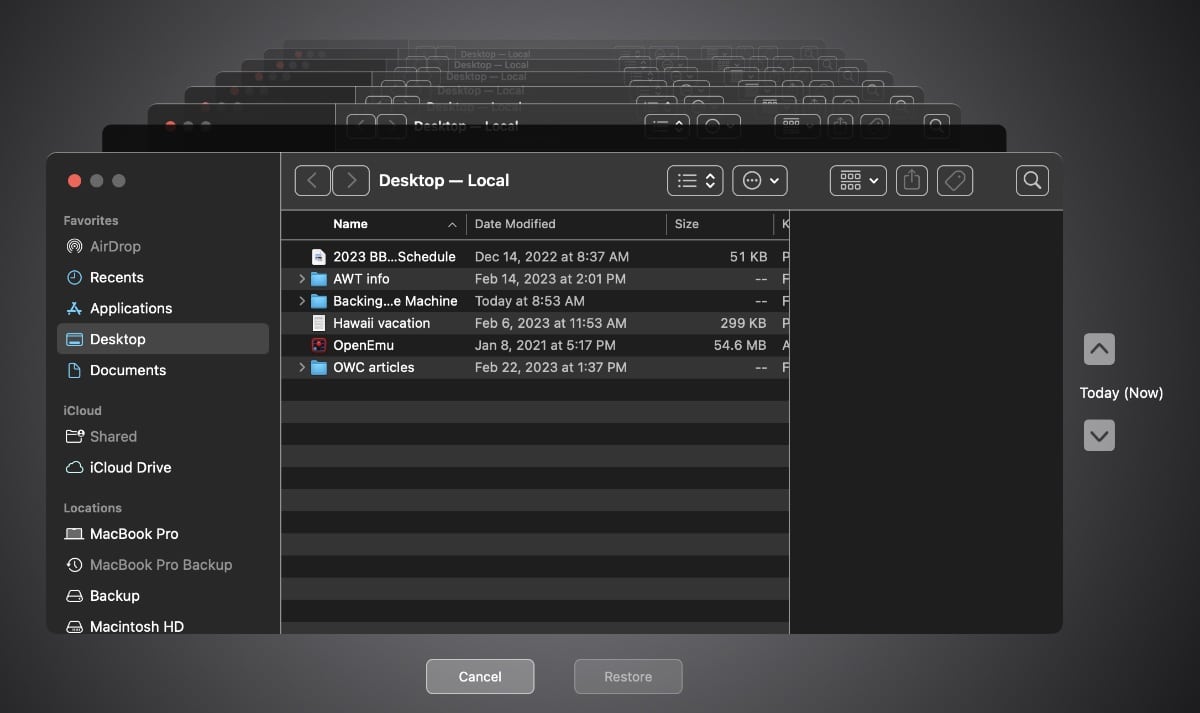
Task: Select the Hawaii vacation file row
Action: tap(381, 323)
